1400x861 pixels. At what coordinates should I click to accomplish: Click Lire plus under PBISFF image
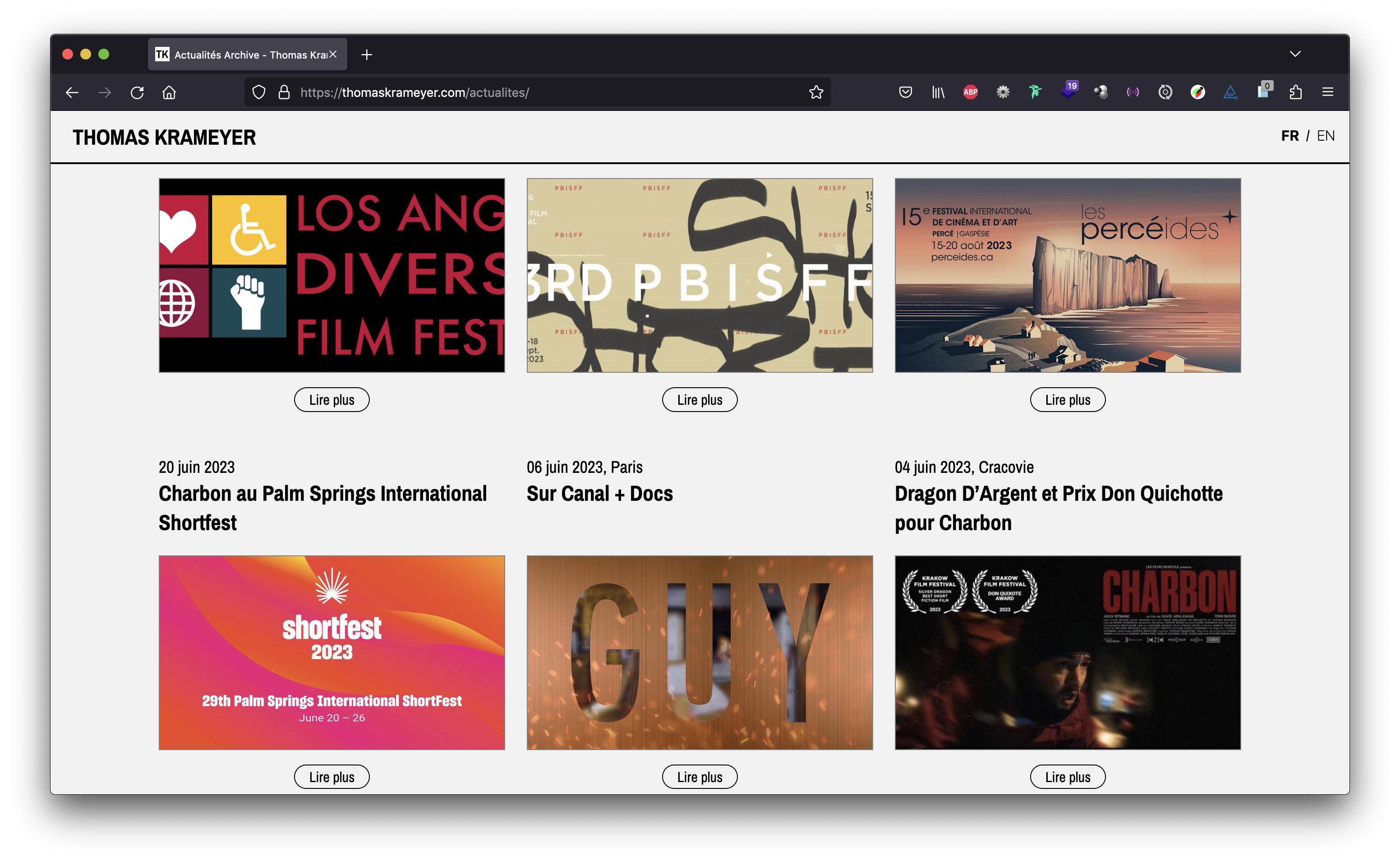(x=700, y=400)
